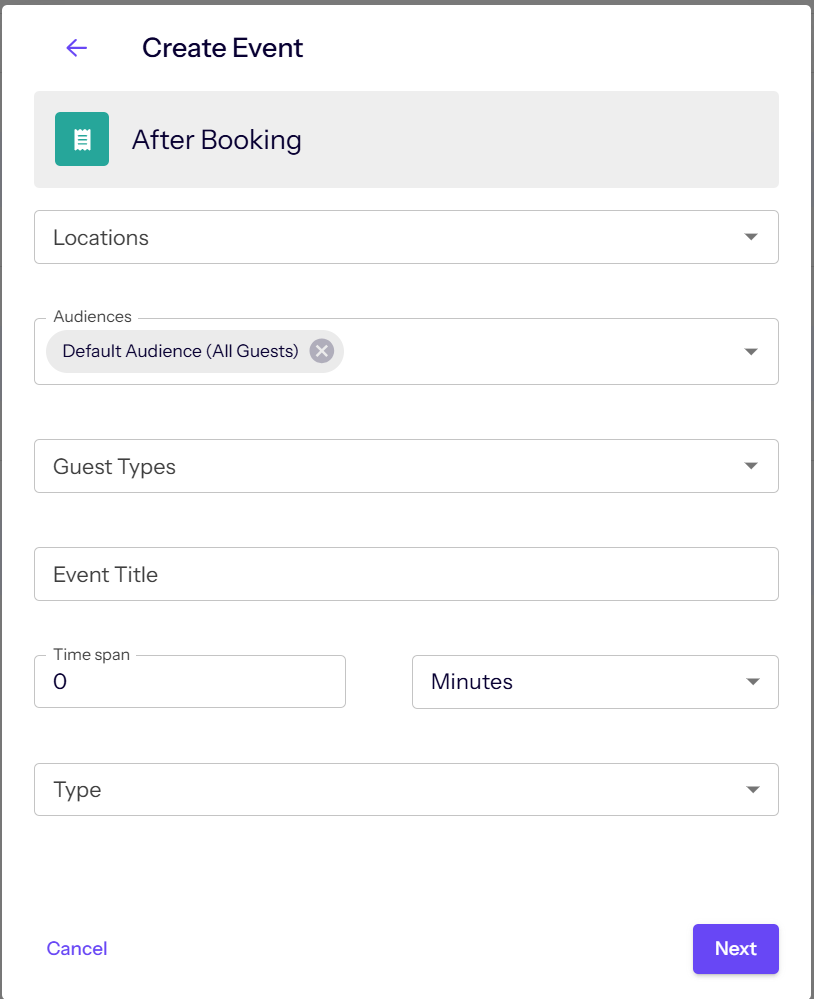814x999 pixels.
Task: Remove Default Audience chip with the X icon
Action: pos(322,351)
